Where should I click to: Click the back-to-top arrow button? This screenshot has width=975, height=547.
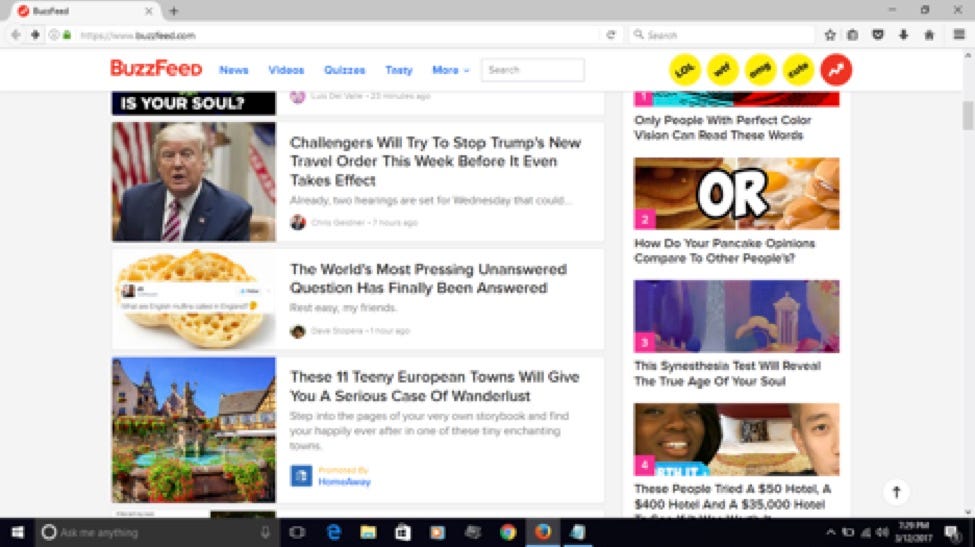point(896,492)
